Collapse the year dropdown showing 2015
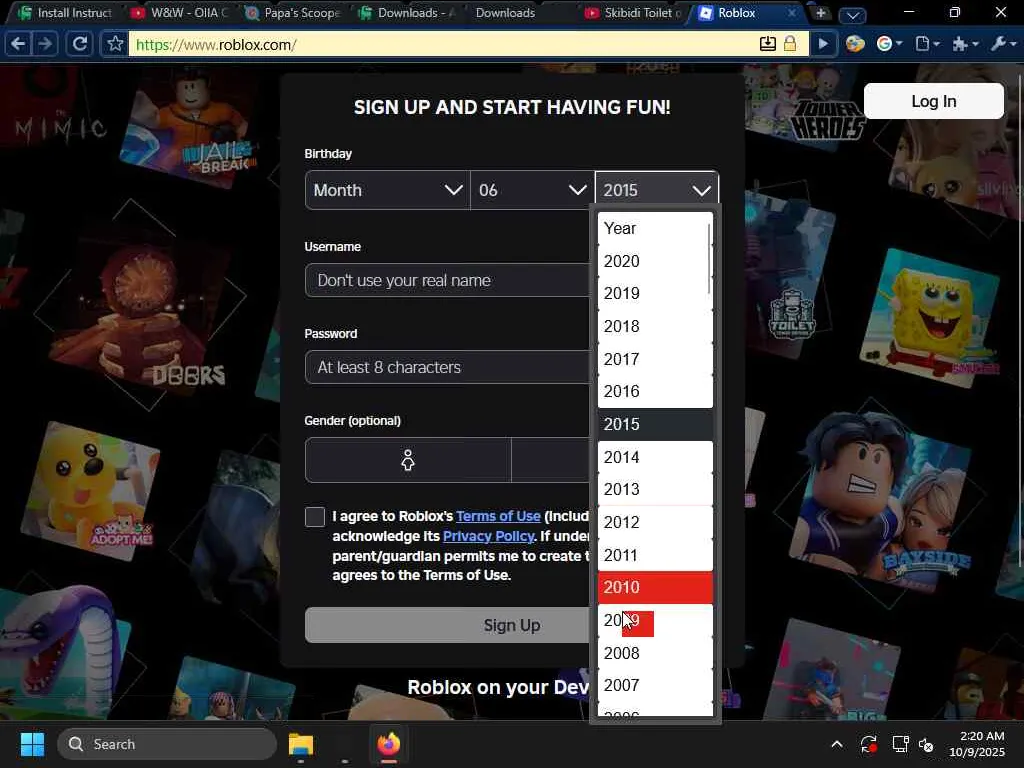1024x768 pixels. (657, 190)
